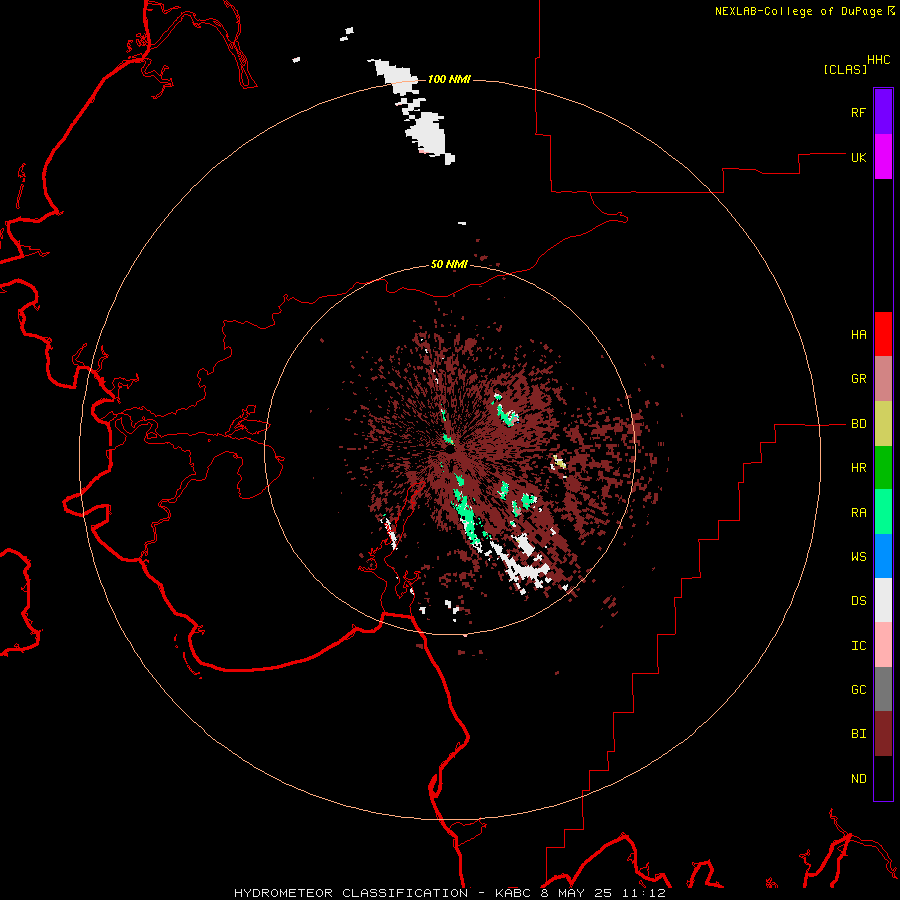Click the RF legend label
The image size is (900, 900).
(858, 112)
